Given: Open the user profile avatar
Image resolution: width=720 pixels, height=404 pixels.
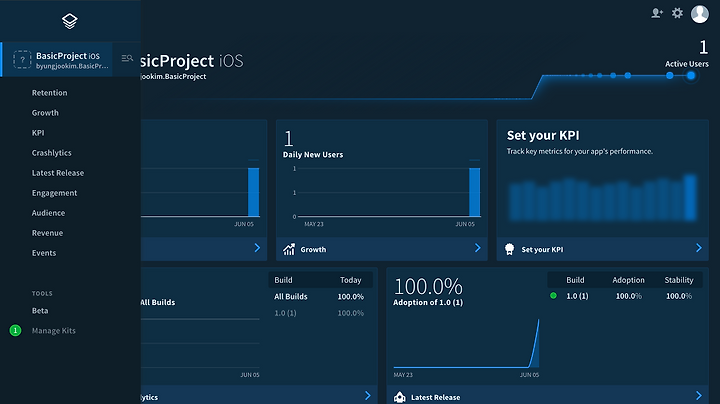Looking at the screenshot, I should pos(700,14).
